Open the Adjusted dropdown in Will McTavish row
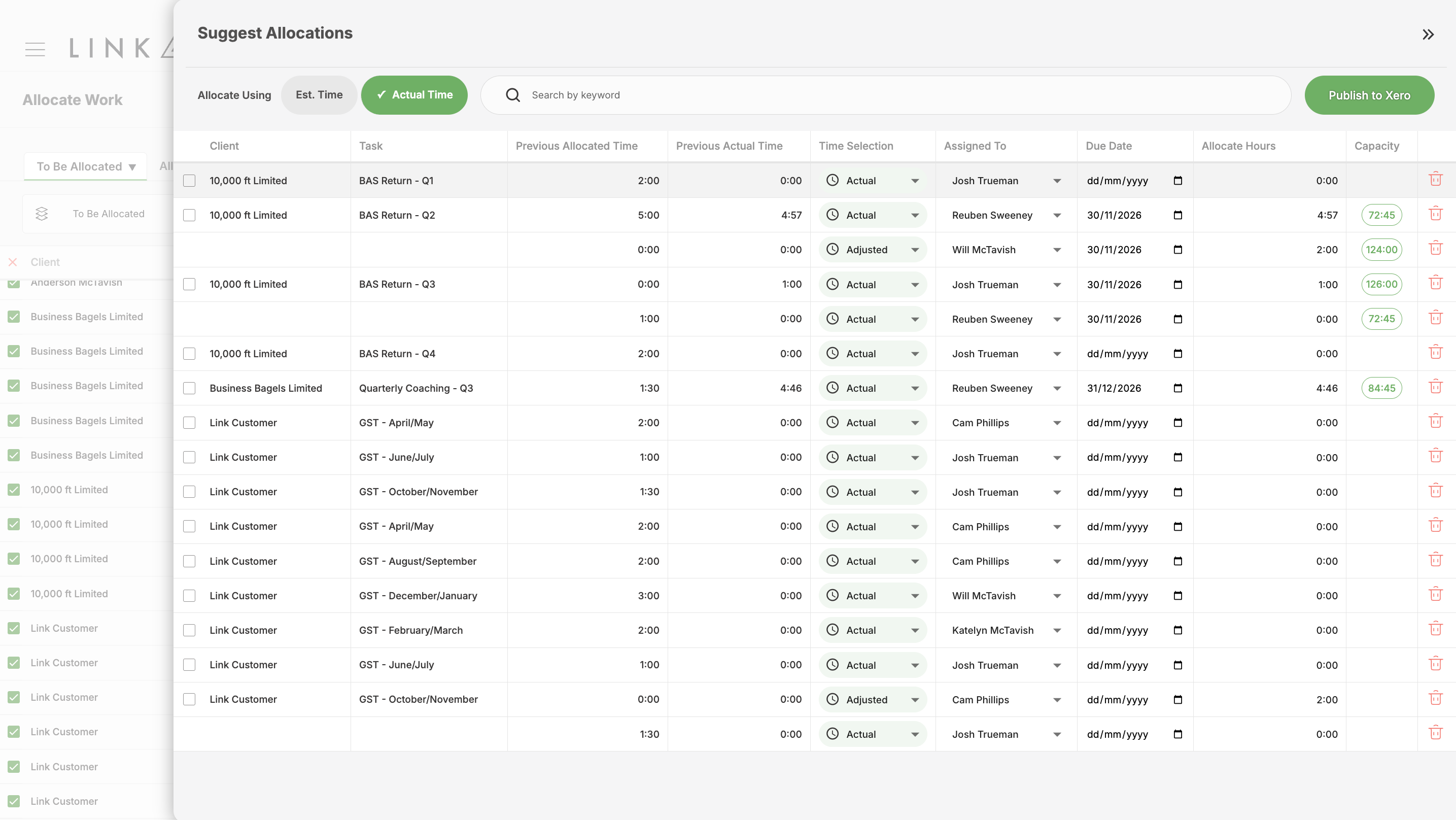The height and width of the screenshot is (820, 1456). coord(873,249)
